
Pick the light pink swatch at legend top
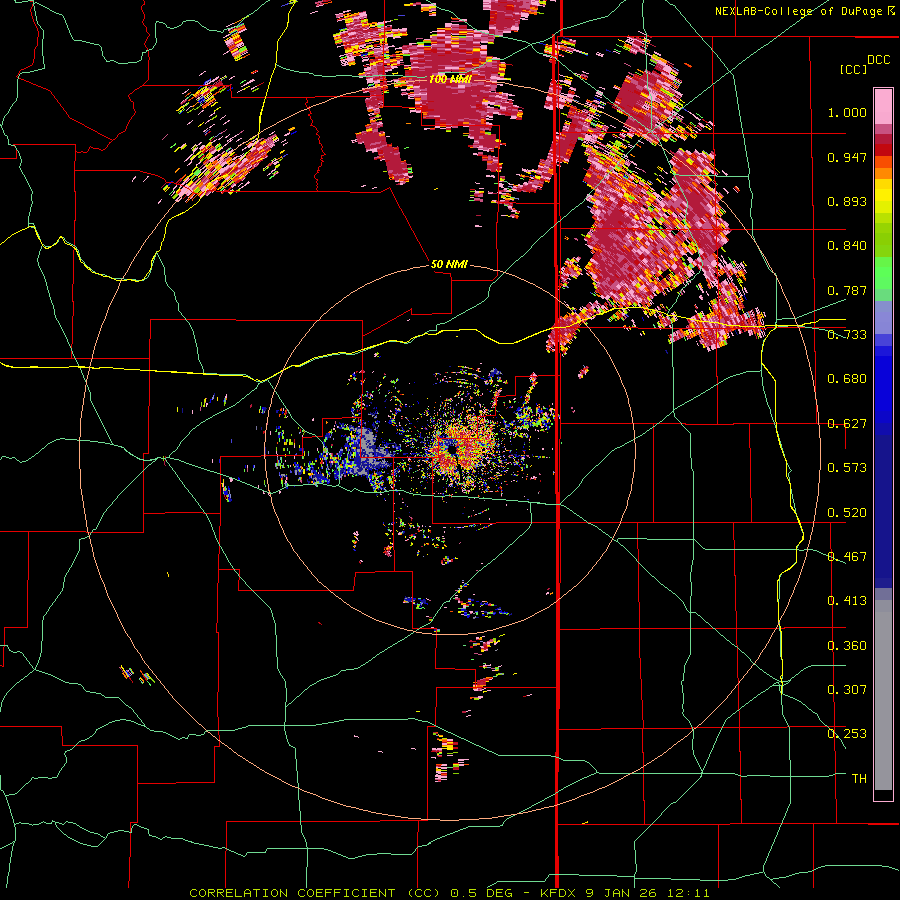point(883,107)
